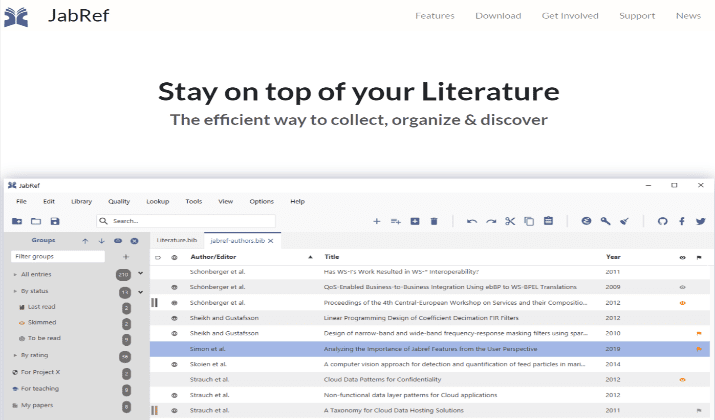Click the orange flag in the Simon et al. row

tap(699, 349)
